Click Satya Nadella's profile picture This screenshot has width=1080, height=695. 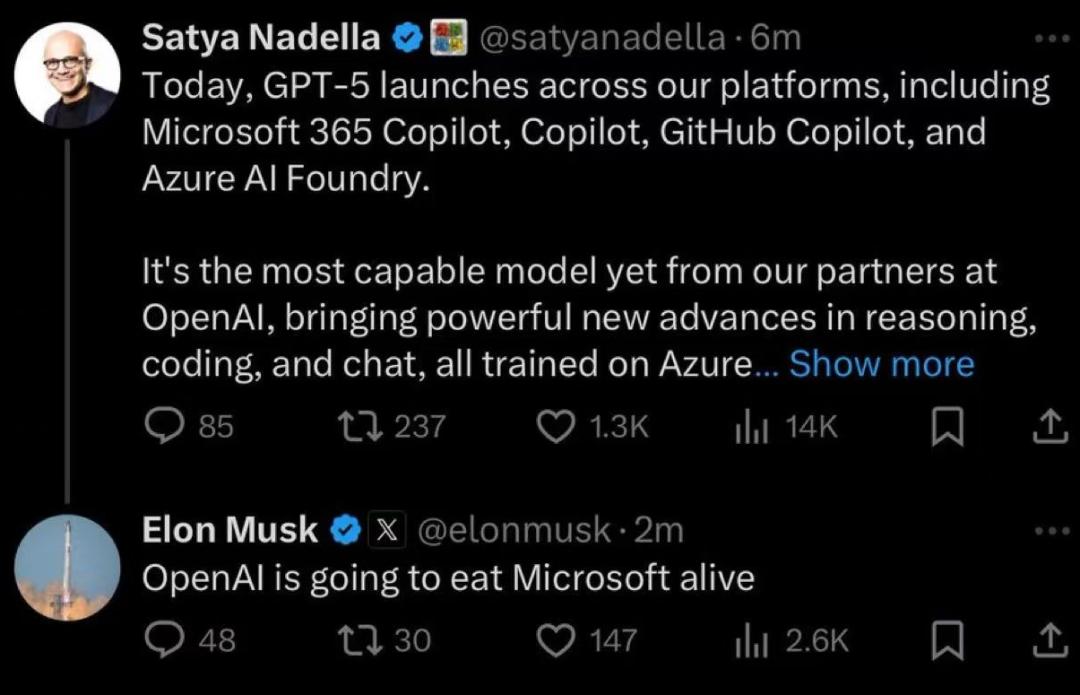point(68,78)
